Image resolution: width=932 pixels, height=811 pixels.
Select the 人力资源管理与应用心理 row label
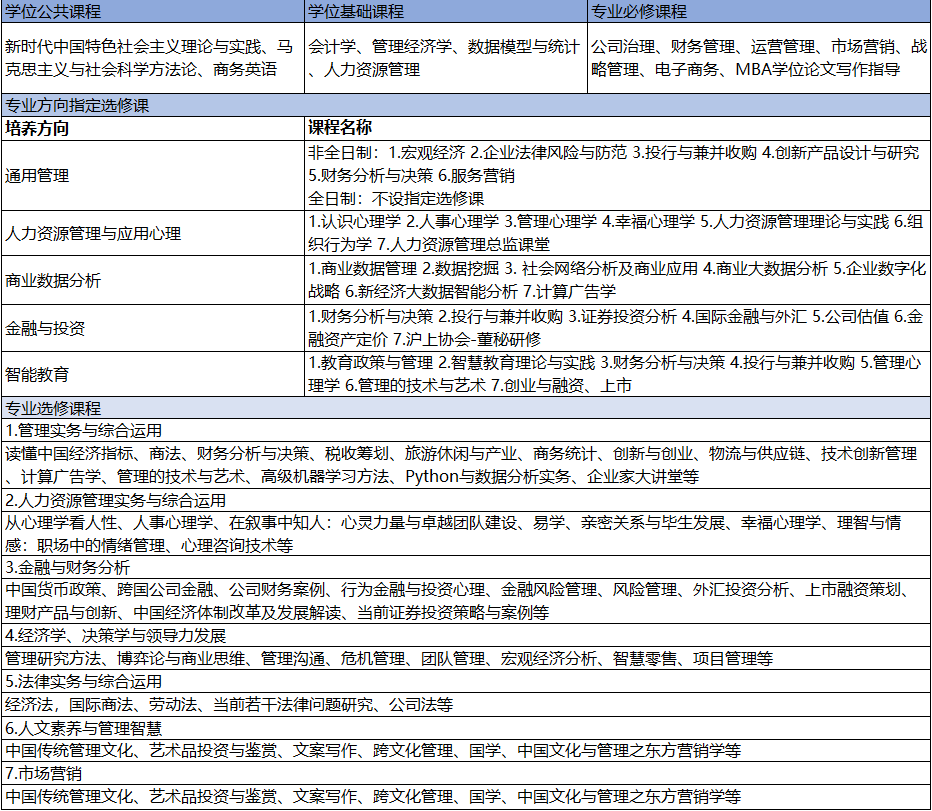[153, 233]
